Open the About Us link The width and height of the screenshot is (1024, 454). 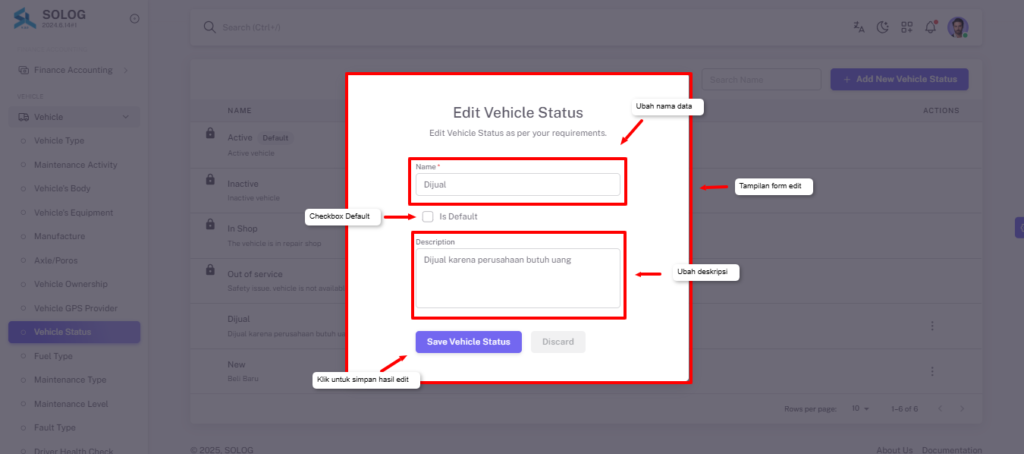(x=895, y=449)
